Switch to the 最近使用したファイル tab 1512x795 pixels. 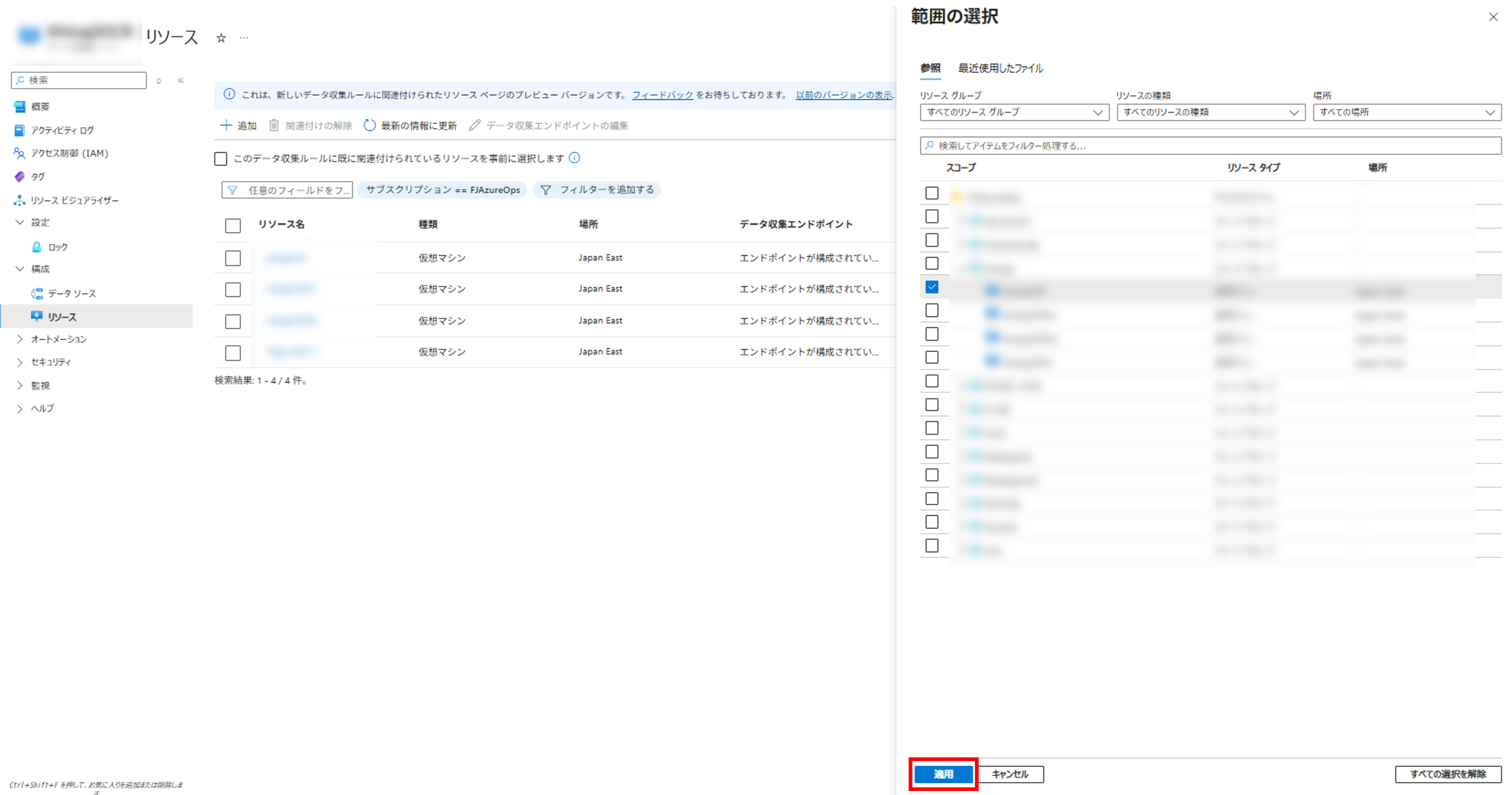tap(1000, 68)
